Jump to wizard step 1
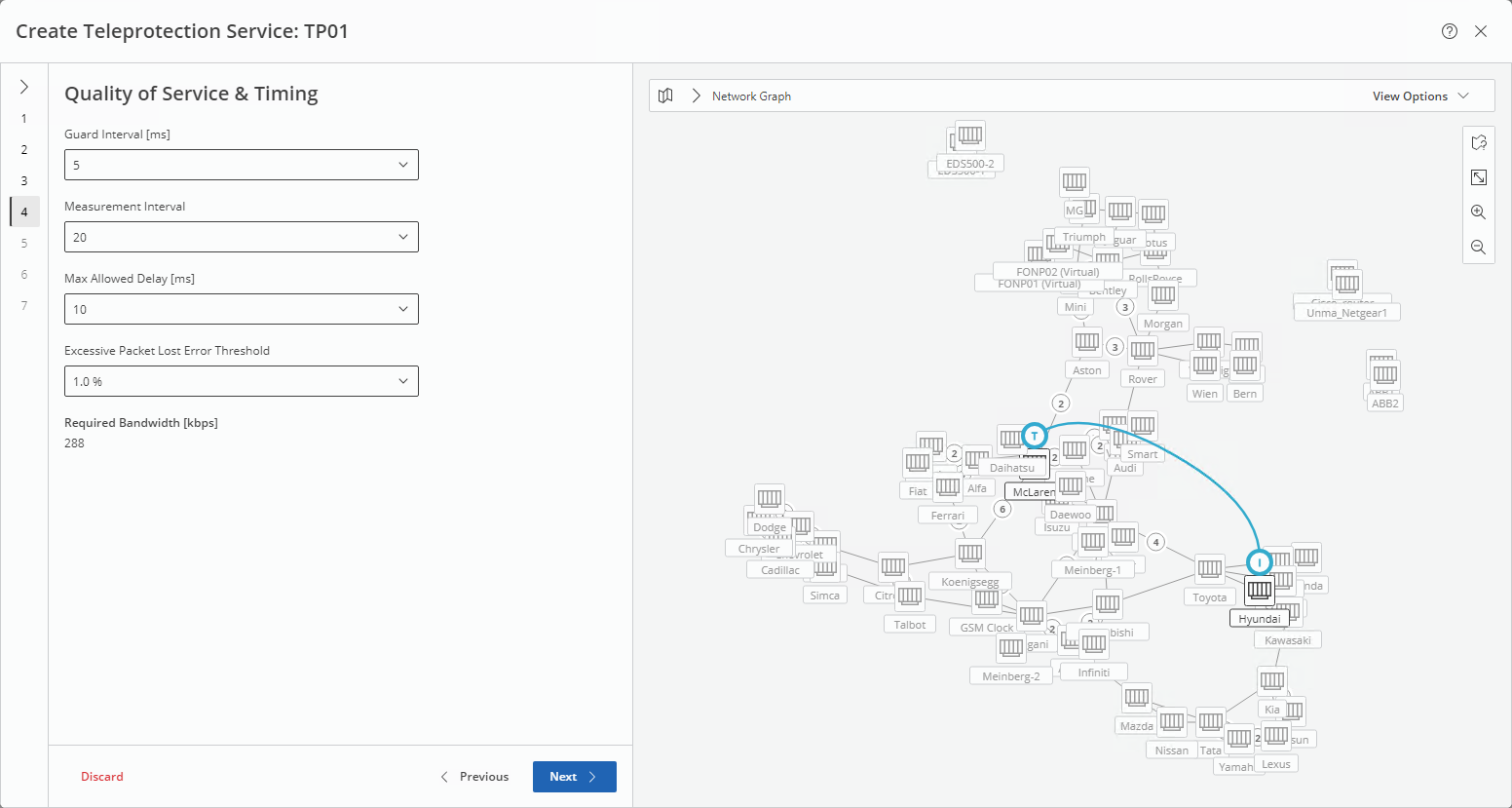This screenshot has height=808, width=1512. point(24,119)
